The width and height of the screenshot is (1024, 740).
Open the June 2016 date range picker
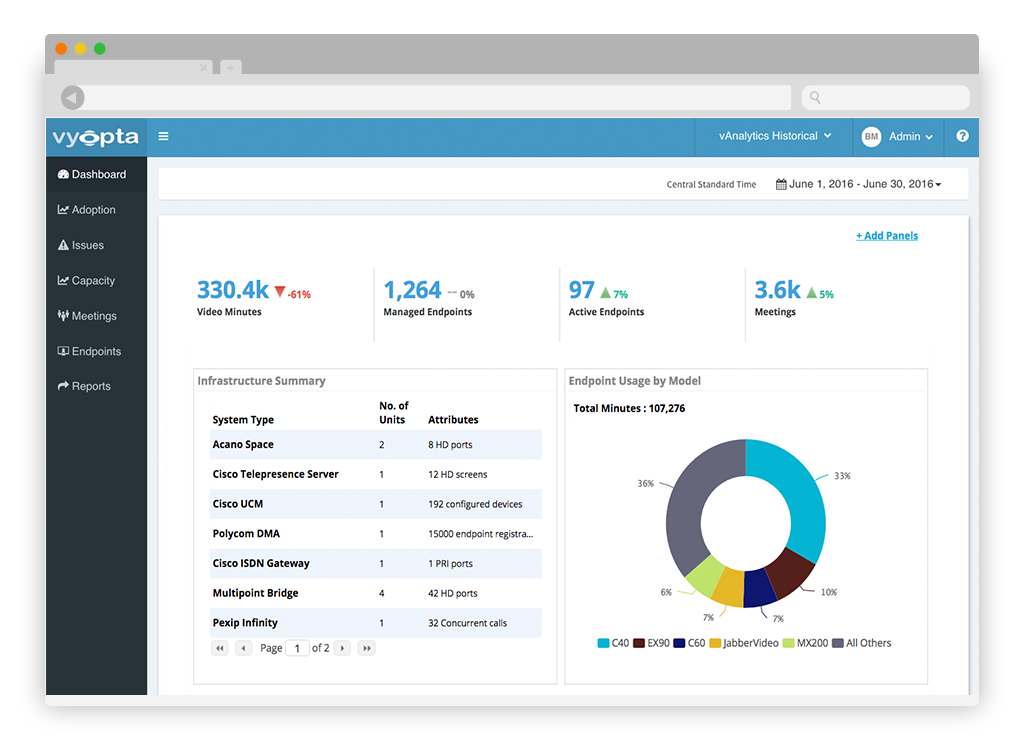click(859, 184)
